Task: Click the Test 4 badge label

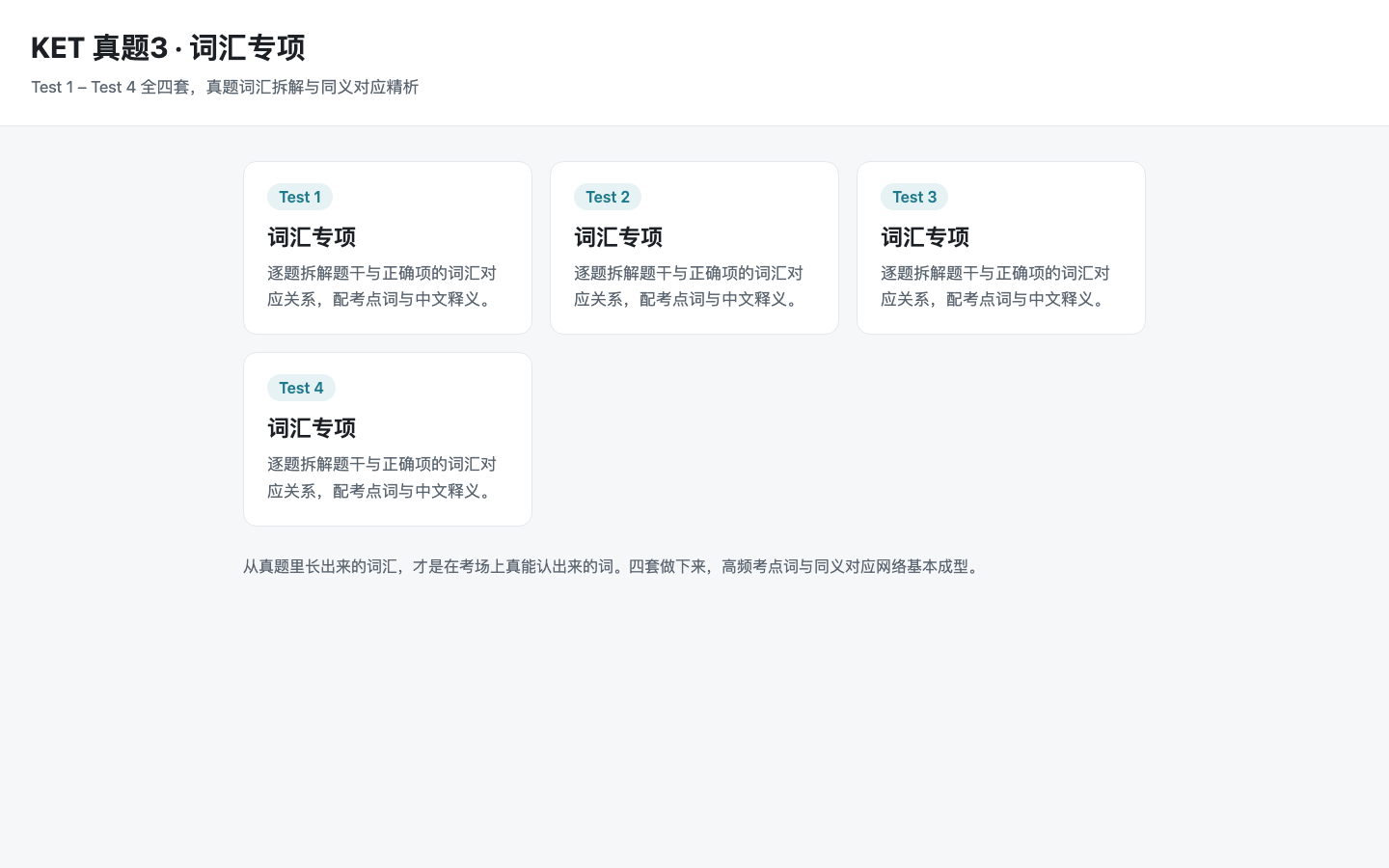Action: click(301, 388)
